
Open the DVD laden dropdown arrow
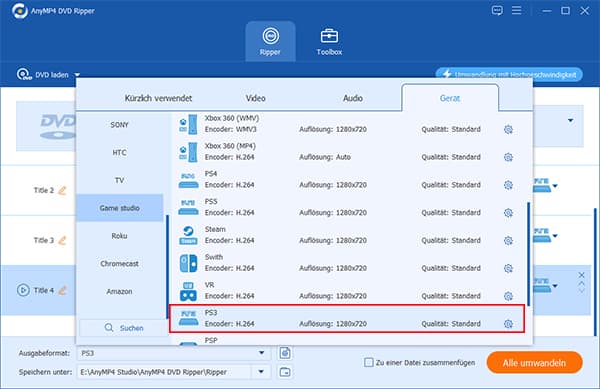[x=77, y=75]
